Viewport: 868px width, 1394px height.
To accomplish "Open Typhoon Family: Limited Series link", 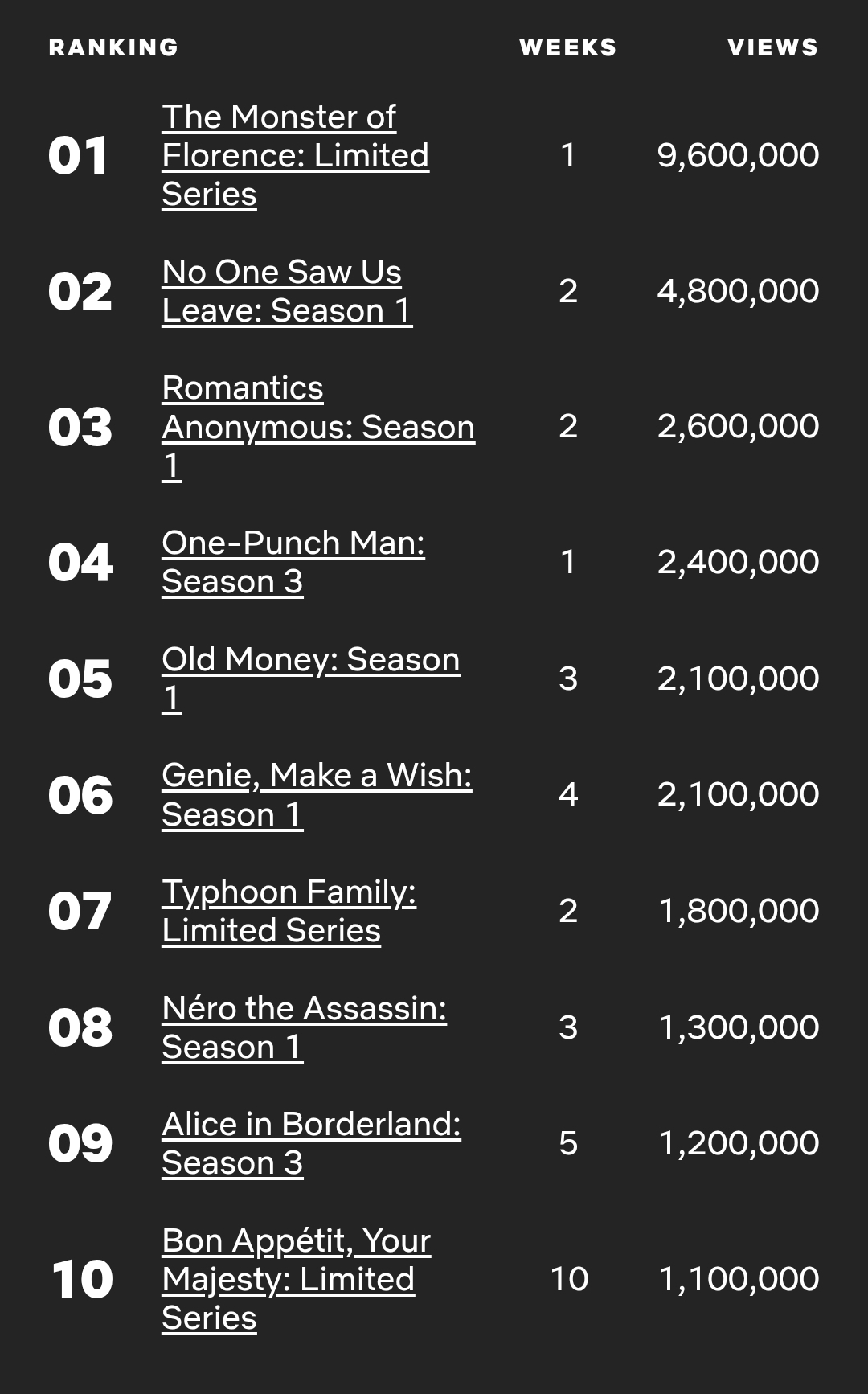I will tap(289, 911).
